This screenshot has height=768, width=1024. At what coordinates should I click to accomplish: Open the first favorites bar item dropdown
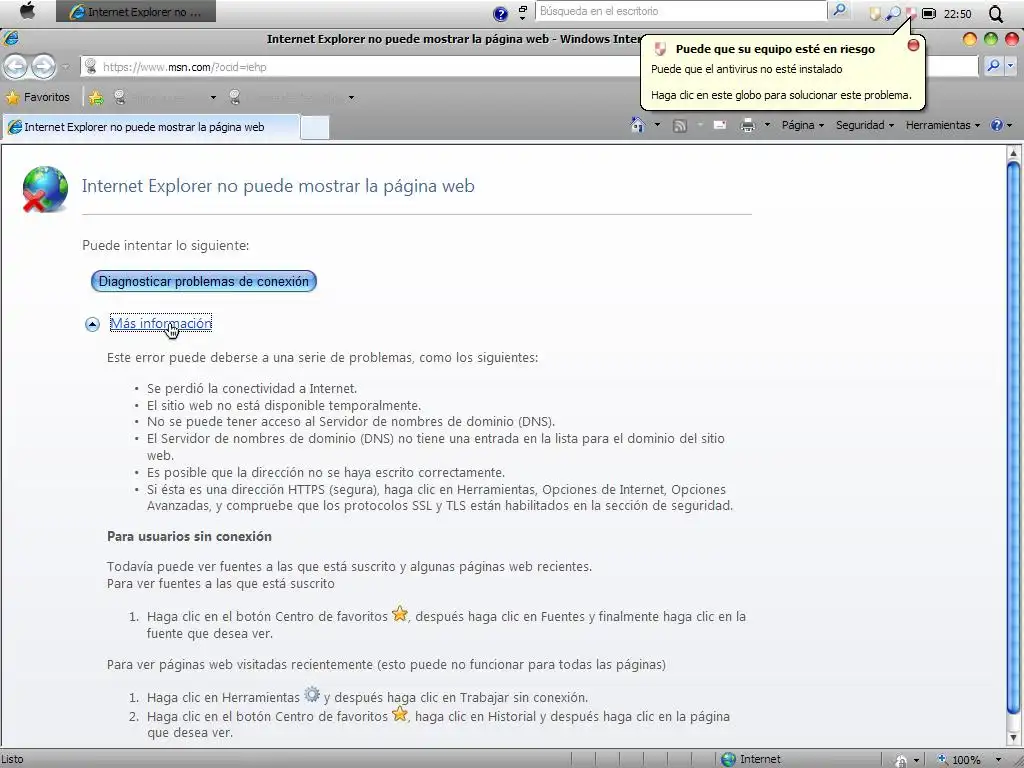click(x=213, y=98)
